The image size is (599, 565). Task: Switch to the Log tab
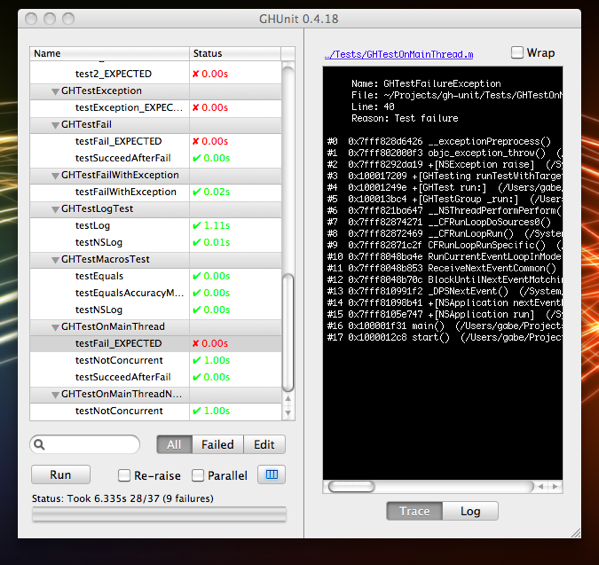[x=470, y=511]
